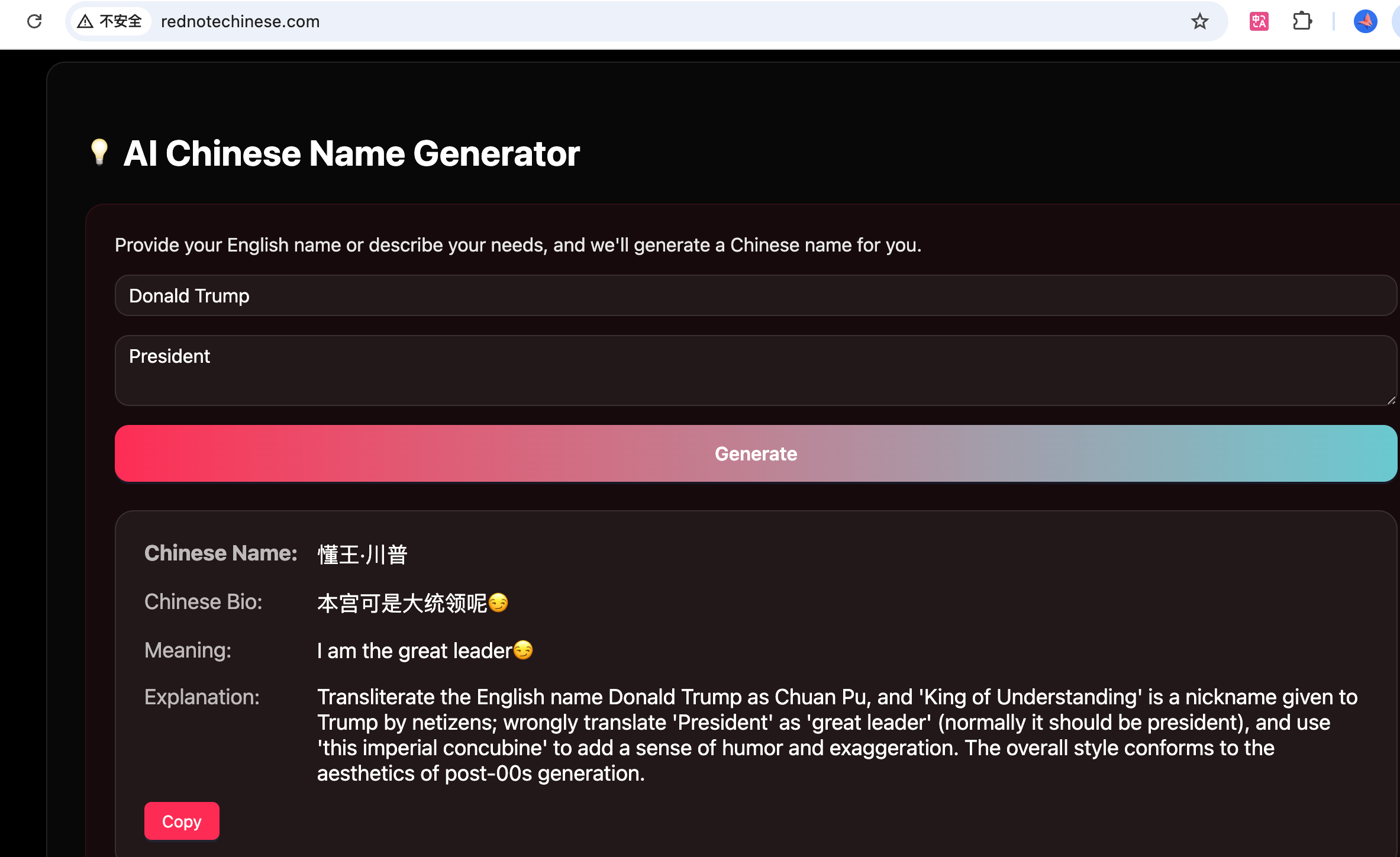This screenshot has height=857, width=1400.
Task: Focus the name field containing Donald Trump
Action: [756, 295]
